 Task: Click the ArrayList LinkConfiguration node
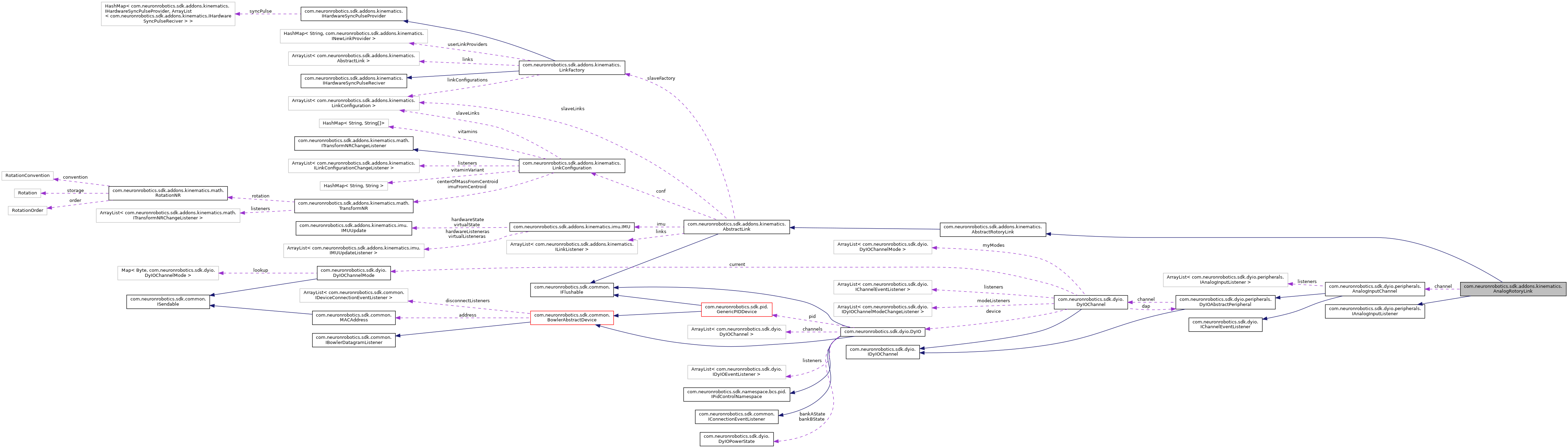[354, 103]
